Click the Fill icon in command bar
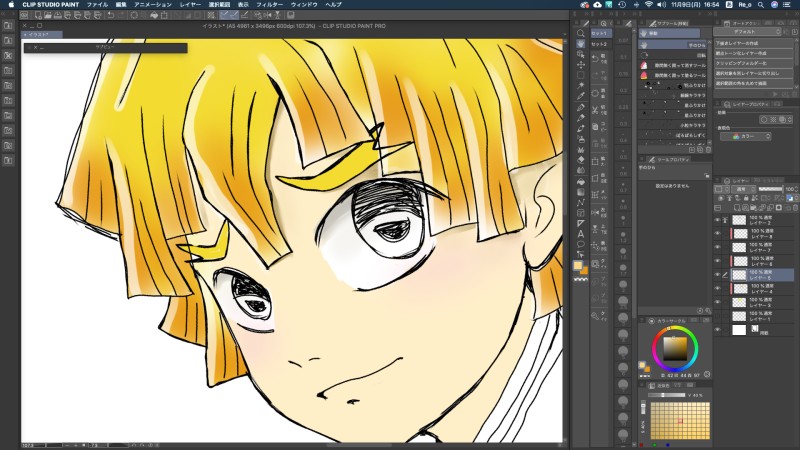This screenshot has width=800, height=450. pos(154,15)
